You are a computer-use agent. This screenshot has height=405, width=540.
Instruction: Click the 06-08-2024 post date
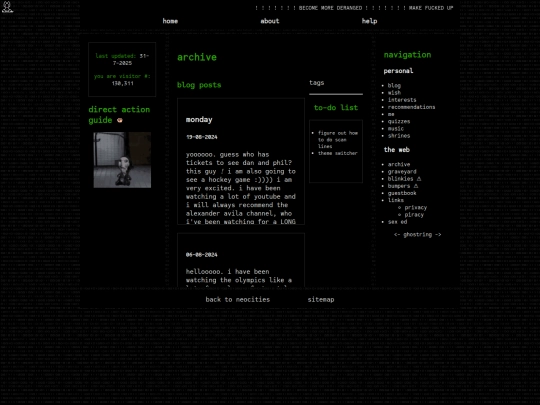(x=201, y=255)
